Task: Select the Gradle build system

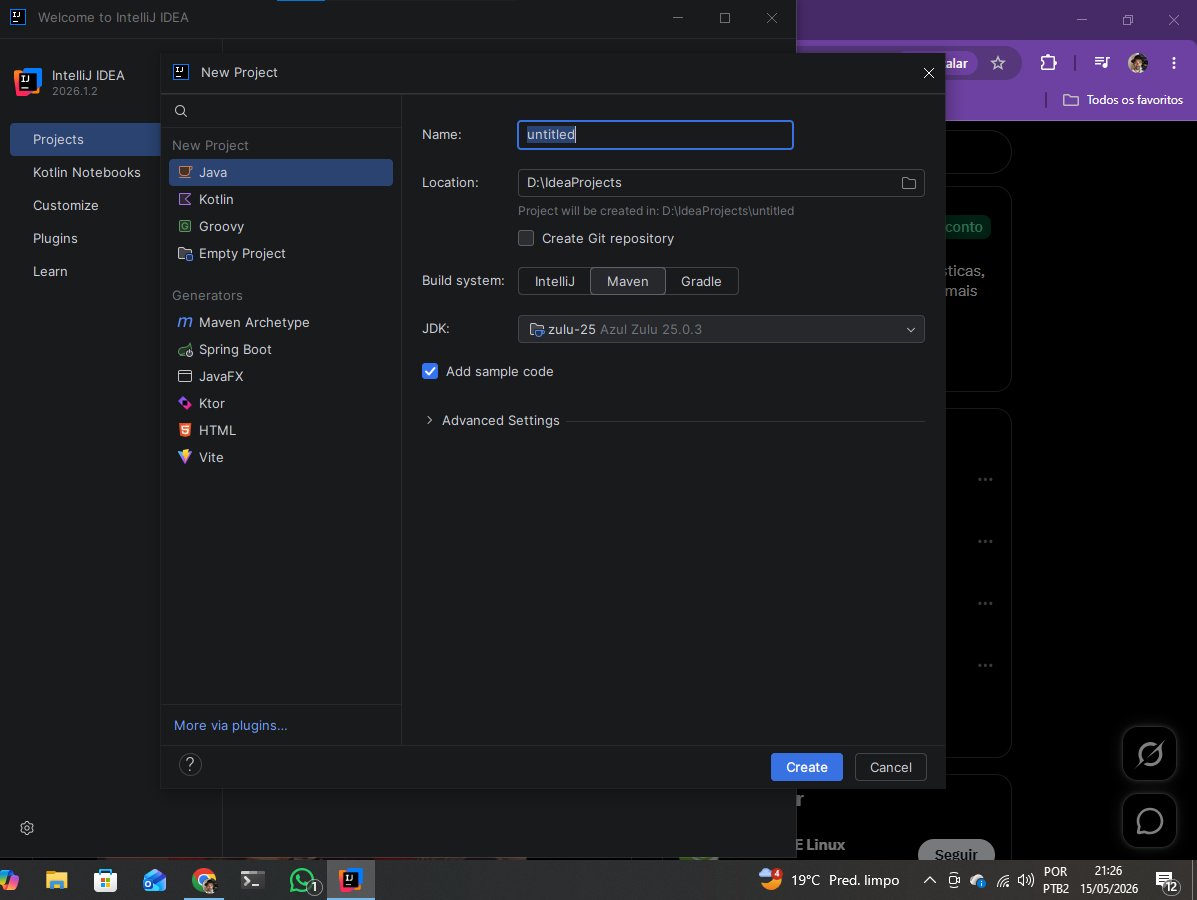Action: (x=701, y=281)
